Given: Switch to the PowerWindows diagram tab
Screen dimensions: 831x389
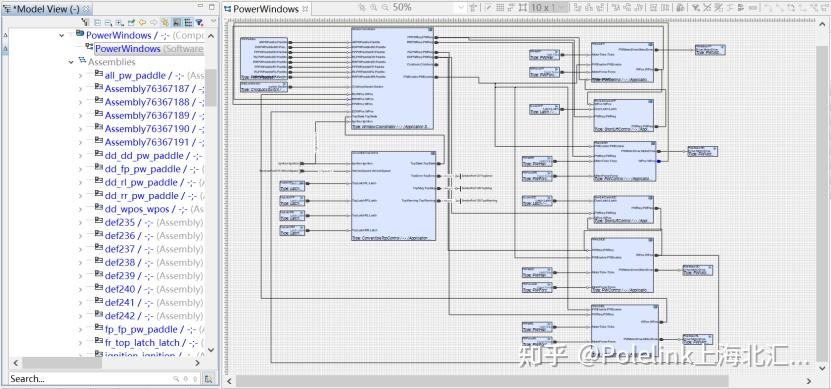Looking at the screenshot, I should pyautogui.click(x=262, y=8).
